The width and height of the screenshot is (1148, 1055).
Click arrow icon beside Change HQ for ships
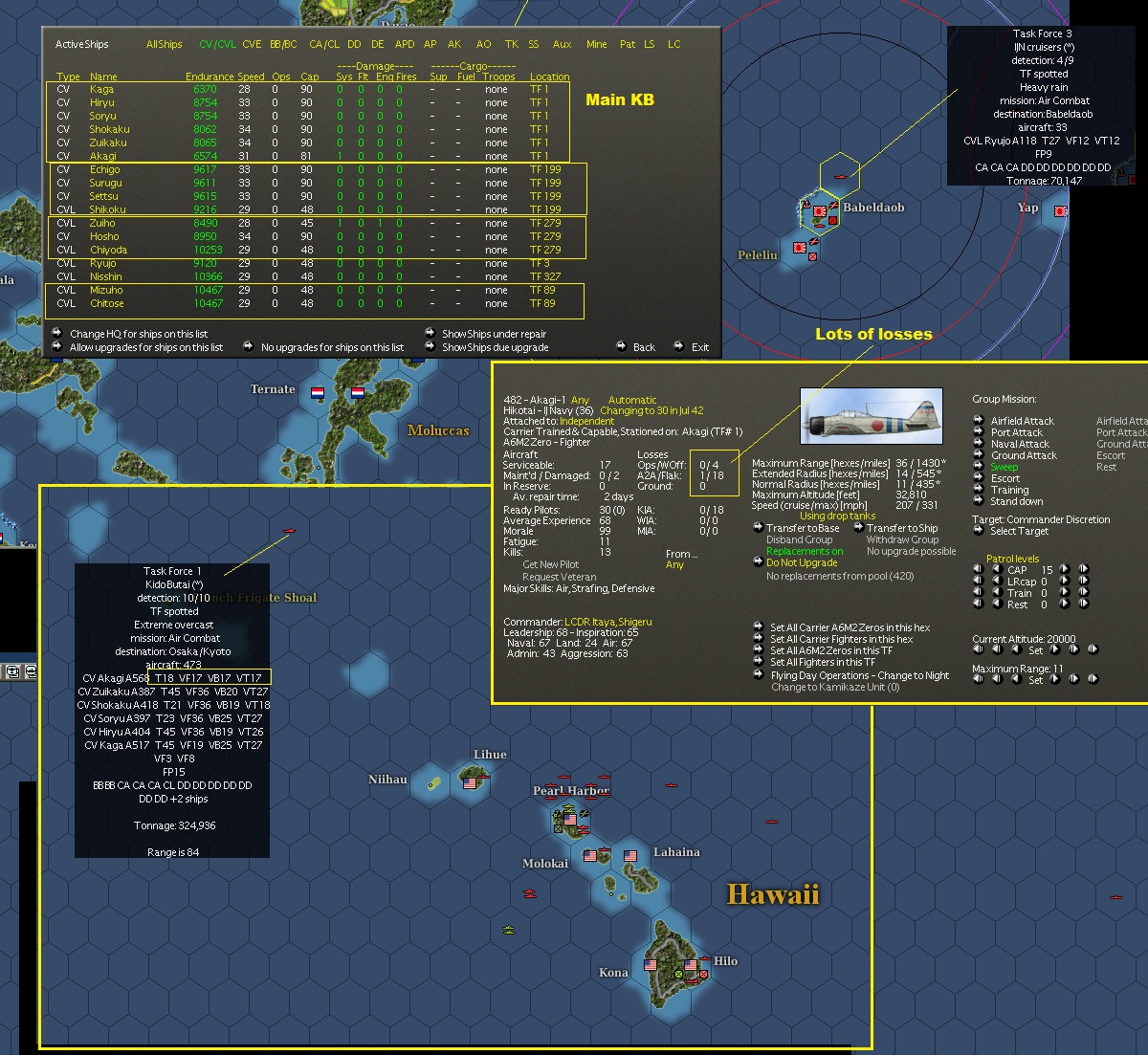[x=56, y=333]
